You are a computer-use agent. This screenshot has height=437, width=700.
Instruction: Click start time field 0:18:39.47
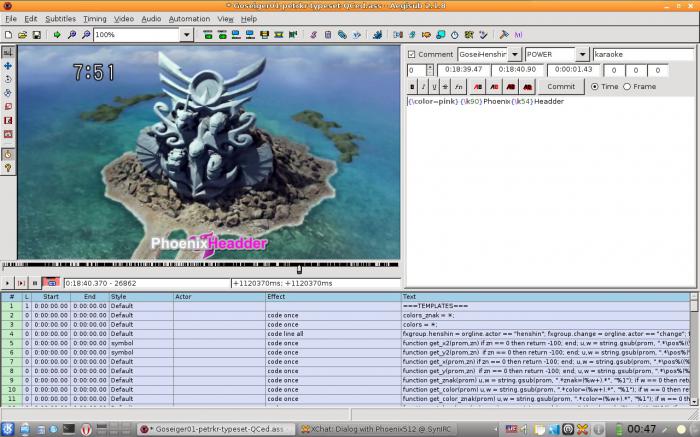tap(463, 70)
